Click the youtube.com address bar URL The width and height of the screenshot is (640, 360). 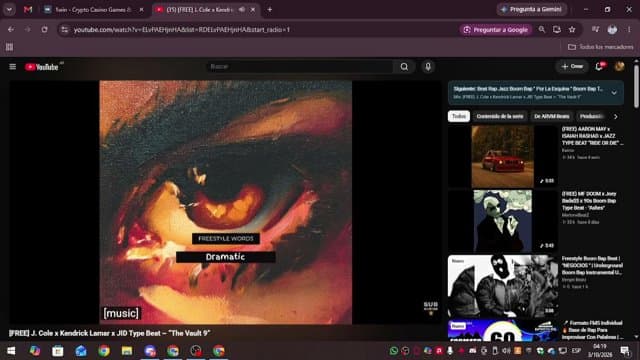click(x=182, y=30)
